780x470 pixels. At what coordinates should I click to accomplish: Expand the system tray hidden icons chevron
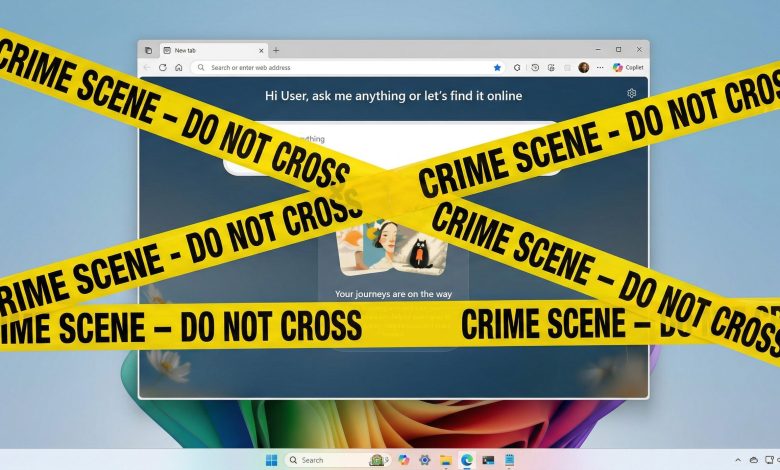(x=738, y=460)
